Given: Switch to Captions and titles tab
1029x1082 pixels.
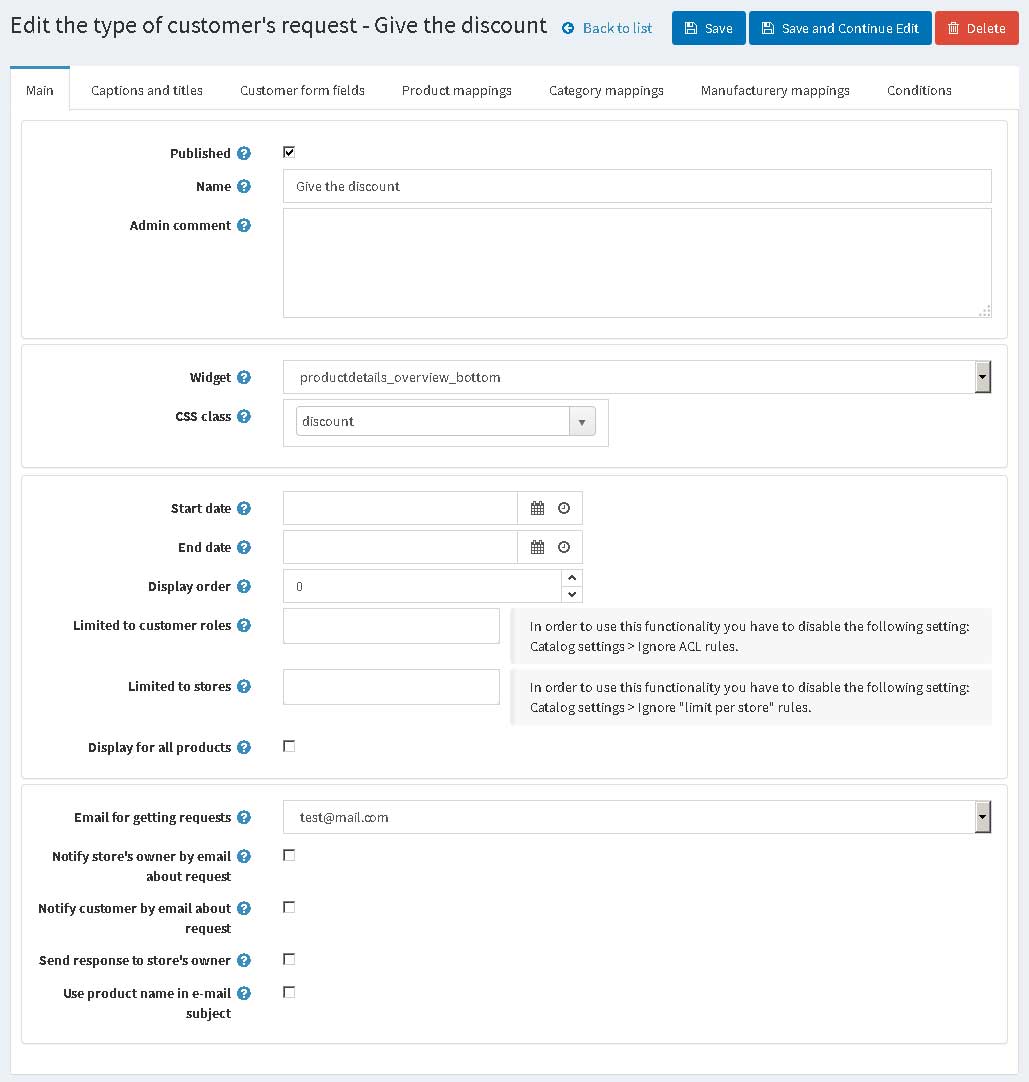Looking at the screenshot, I should 147,90.
